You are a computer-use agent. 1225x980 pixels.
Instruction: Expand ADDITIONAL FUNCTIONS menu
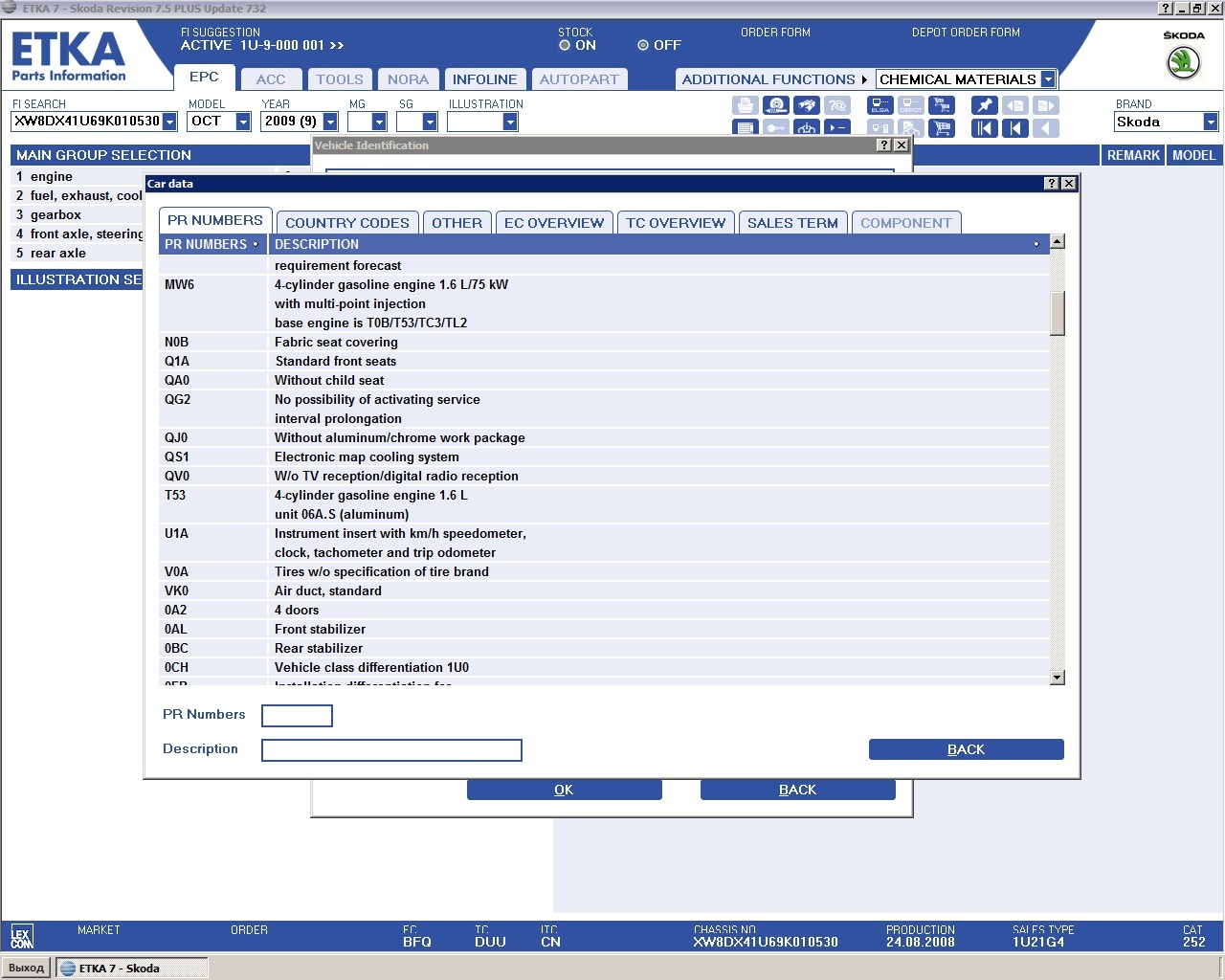pyautogui.click(x=774, y=79)
